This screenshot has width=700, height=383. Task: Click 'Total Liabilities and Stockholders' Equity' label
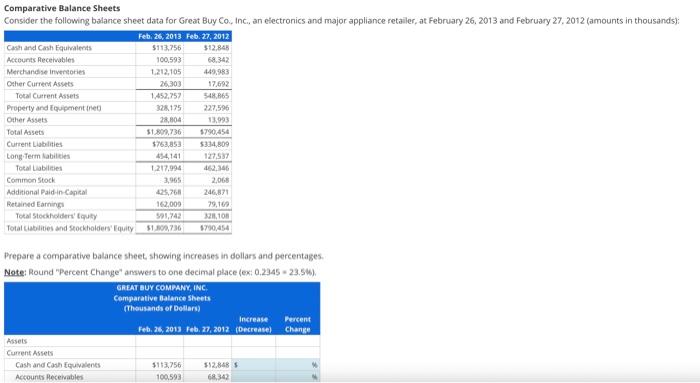tap(70, 228)
